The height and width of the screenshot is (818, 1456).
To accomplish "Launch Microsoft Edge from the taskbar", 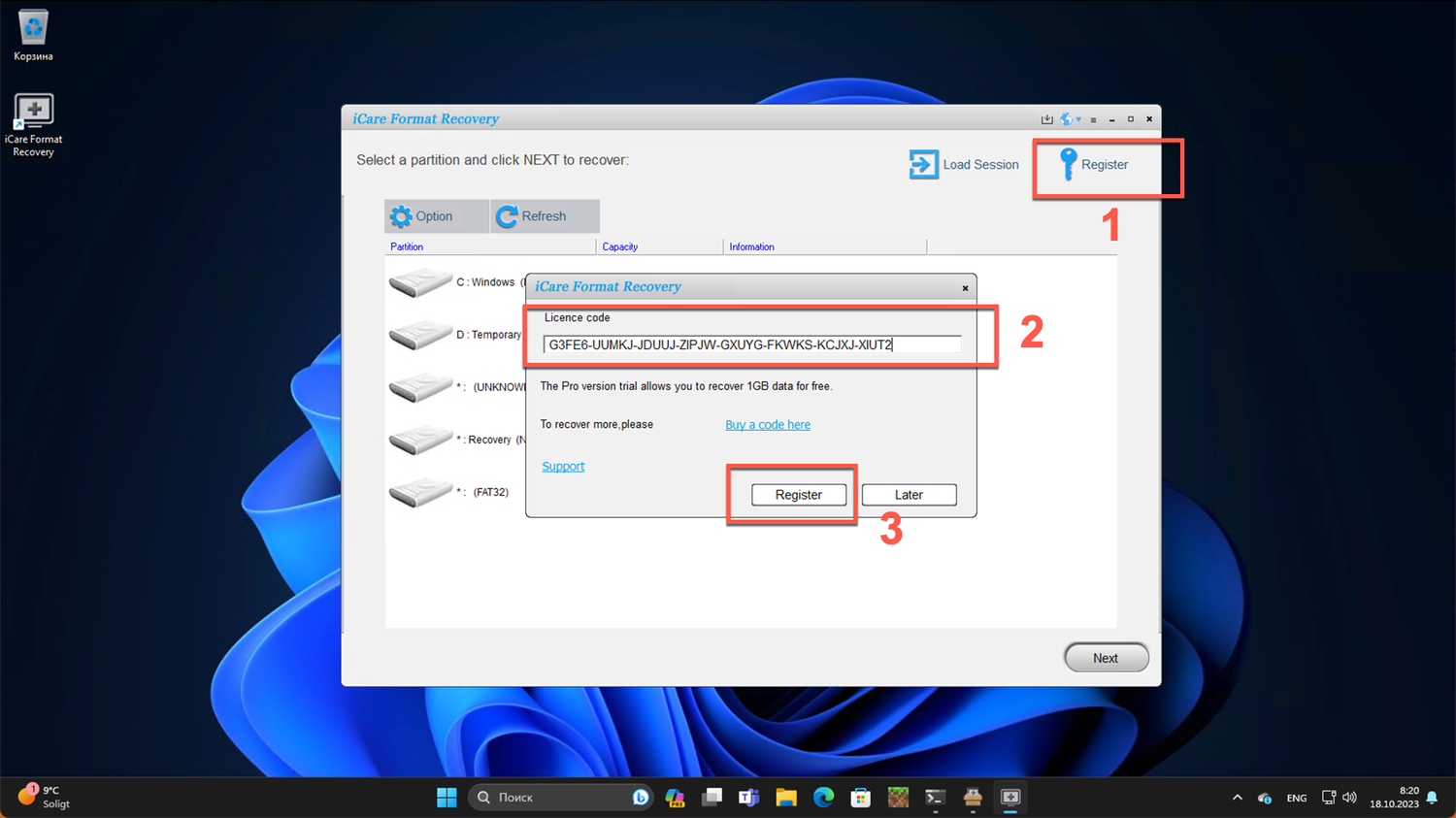I will (x=823, y=798).
